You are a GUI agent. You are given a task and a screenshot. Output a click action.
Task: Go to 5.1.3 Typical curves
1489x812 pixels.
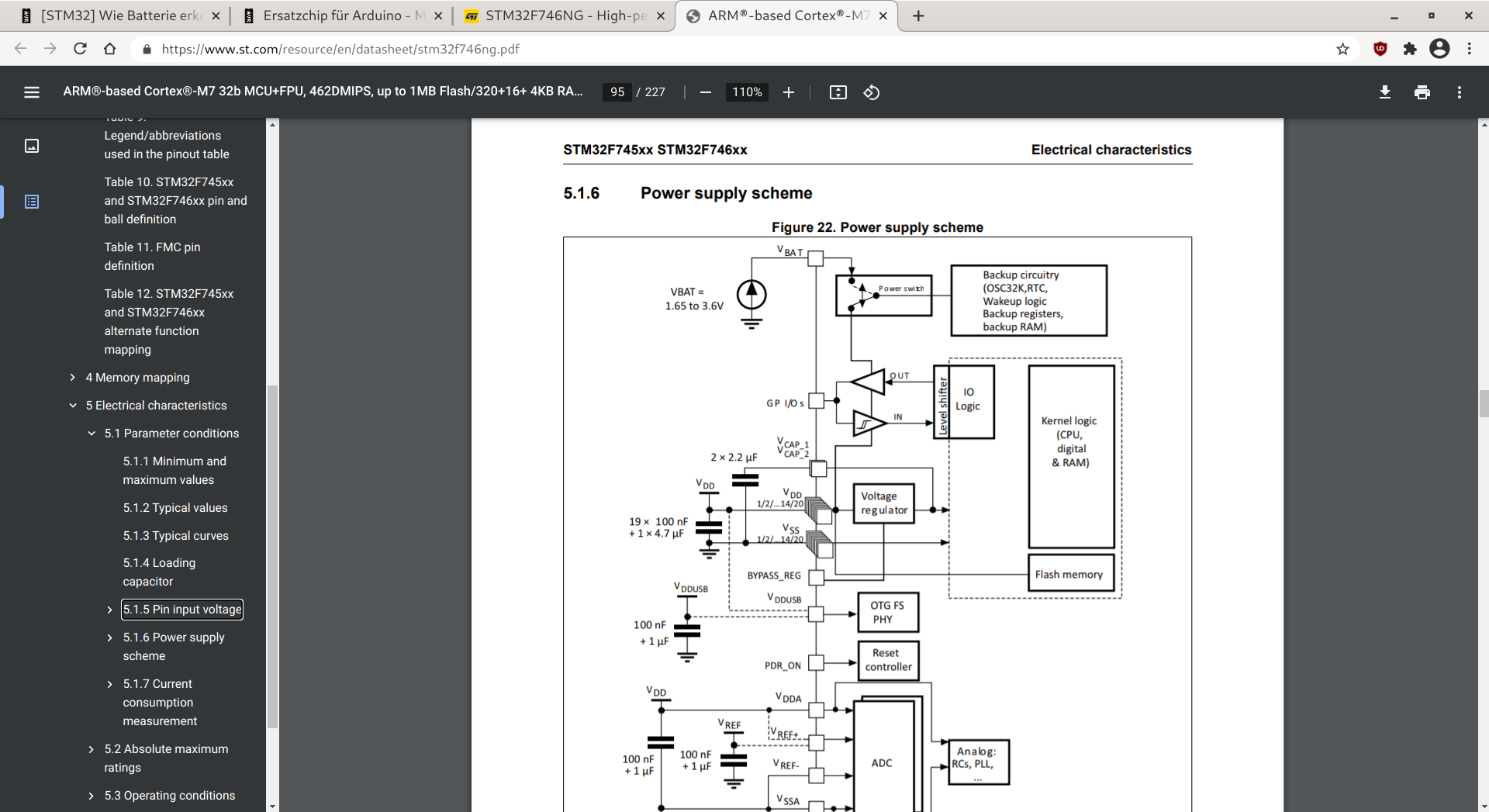176,536
